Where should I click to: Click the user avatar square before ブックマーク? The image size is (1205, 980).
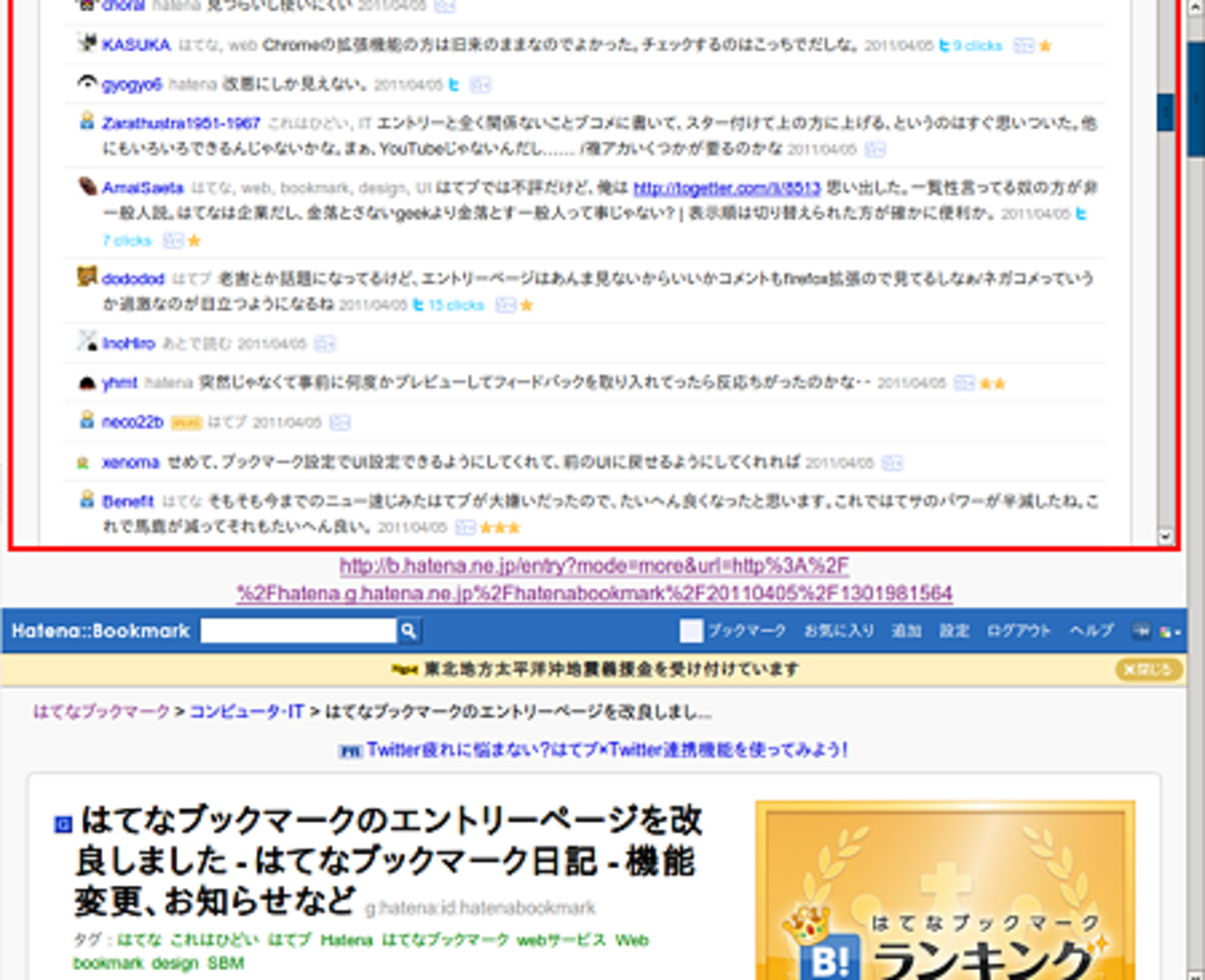tap(691, 630)
